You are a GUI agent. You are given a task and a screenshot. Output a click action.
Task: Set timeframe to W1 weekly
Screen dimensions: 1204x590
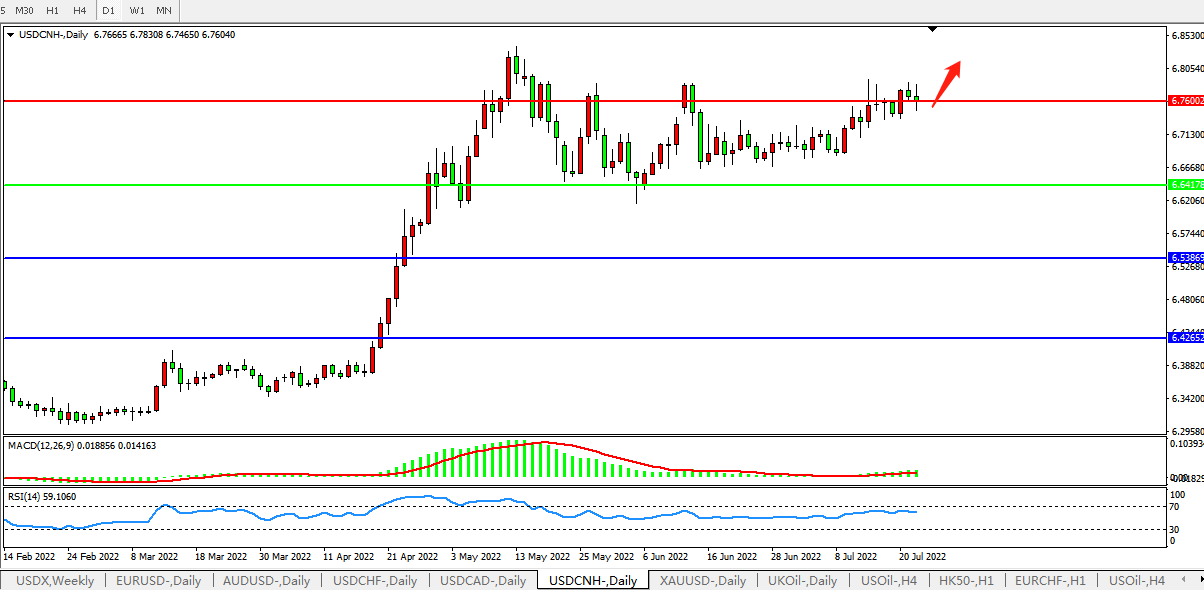click(x=137, y=10)
